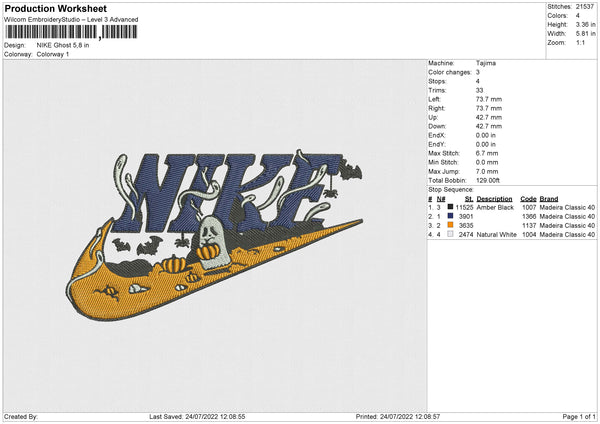Click the NIKE Ghost embroidery design preview
The height and width of the screenshot is (424, 600).
[x=214, y=234]
